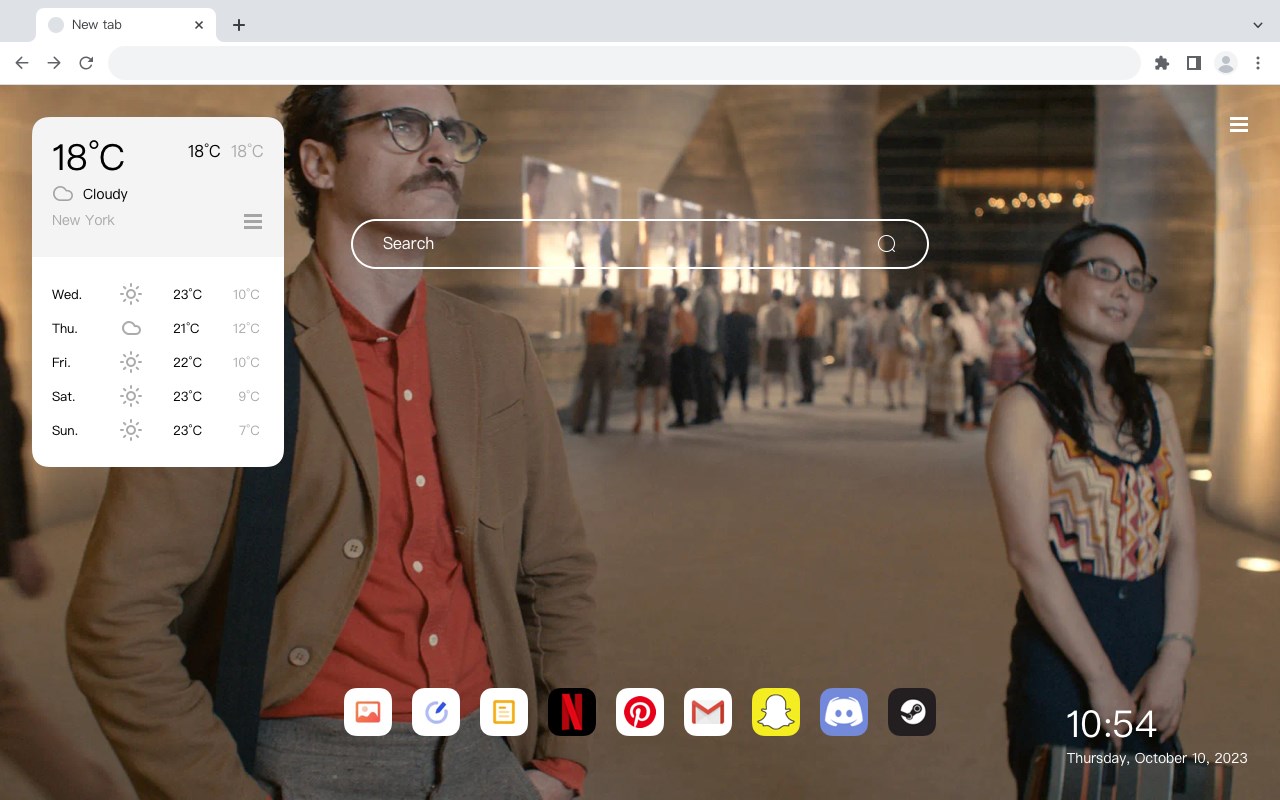
Task: Open the weather widget menu icon
Action: coord(253,221)
